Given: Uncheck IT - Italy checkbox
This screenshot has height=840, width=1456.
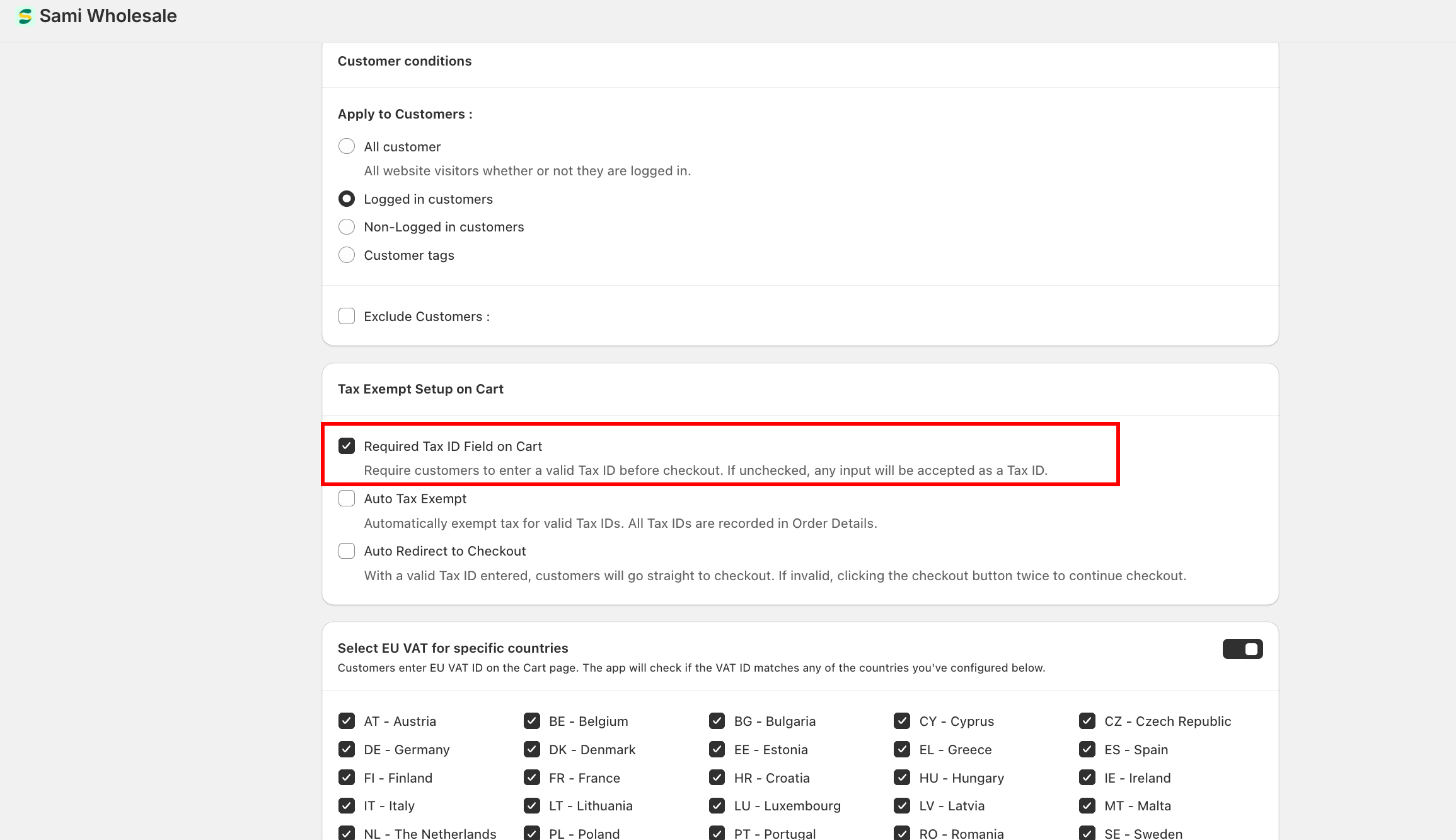Looking at the screenshot, I should click(x=347, y=805).
